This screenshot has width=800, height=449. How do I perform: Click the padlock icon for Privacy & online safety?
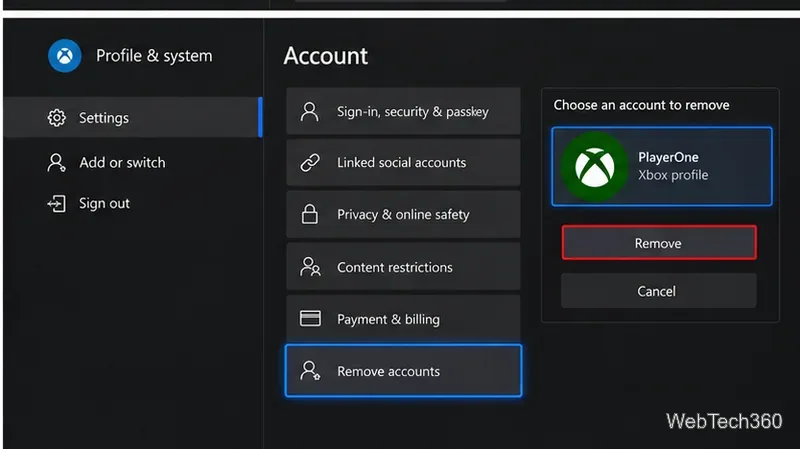310,214
